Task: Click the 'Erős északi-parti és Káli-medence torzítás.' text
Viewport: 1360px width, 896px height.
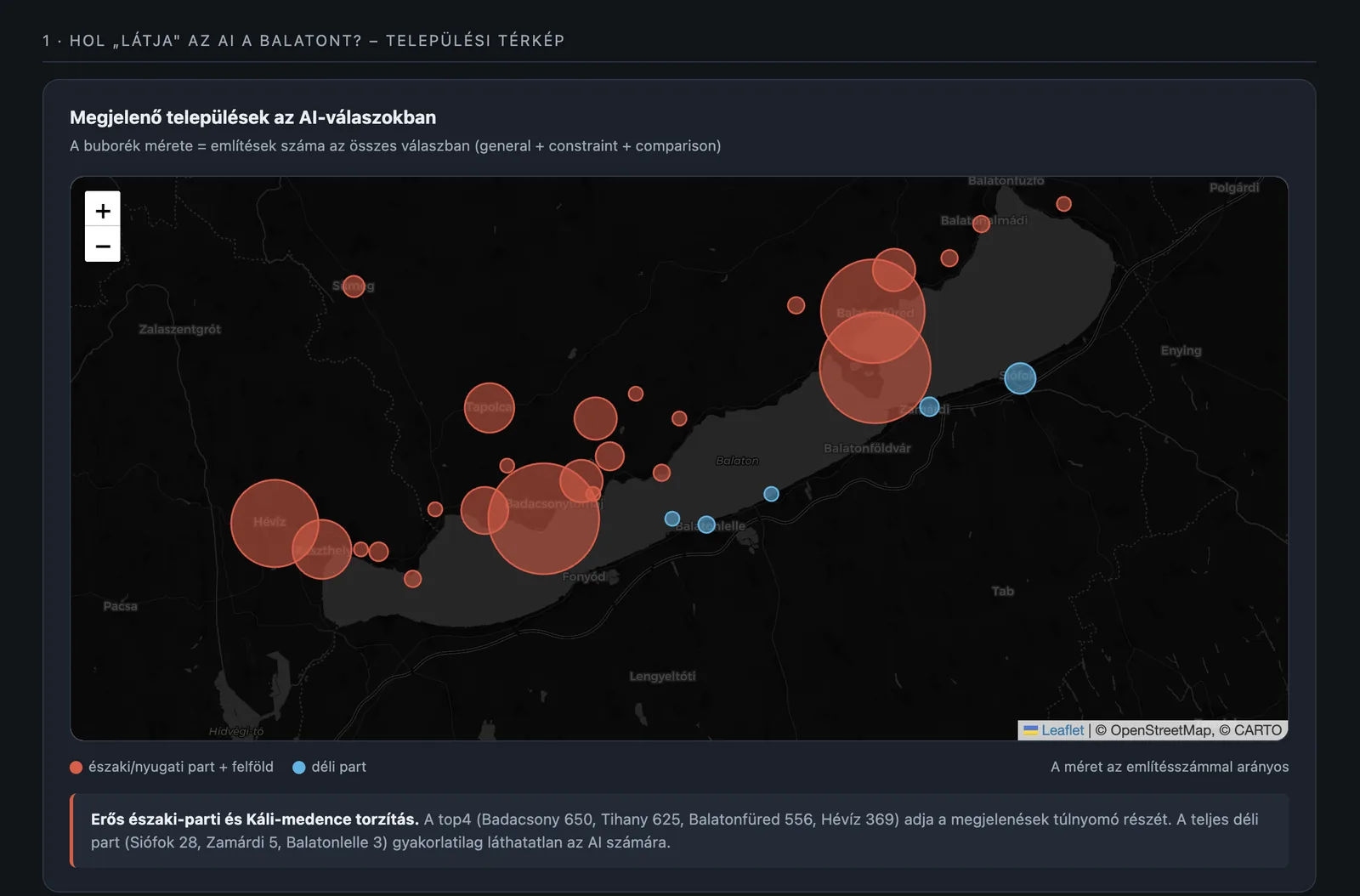Action: tap(255, 819)
